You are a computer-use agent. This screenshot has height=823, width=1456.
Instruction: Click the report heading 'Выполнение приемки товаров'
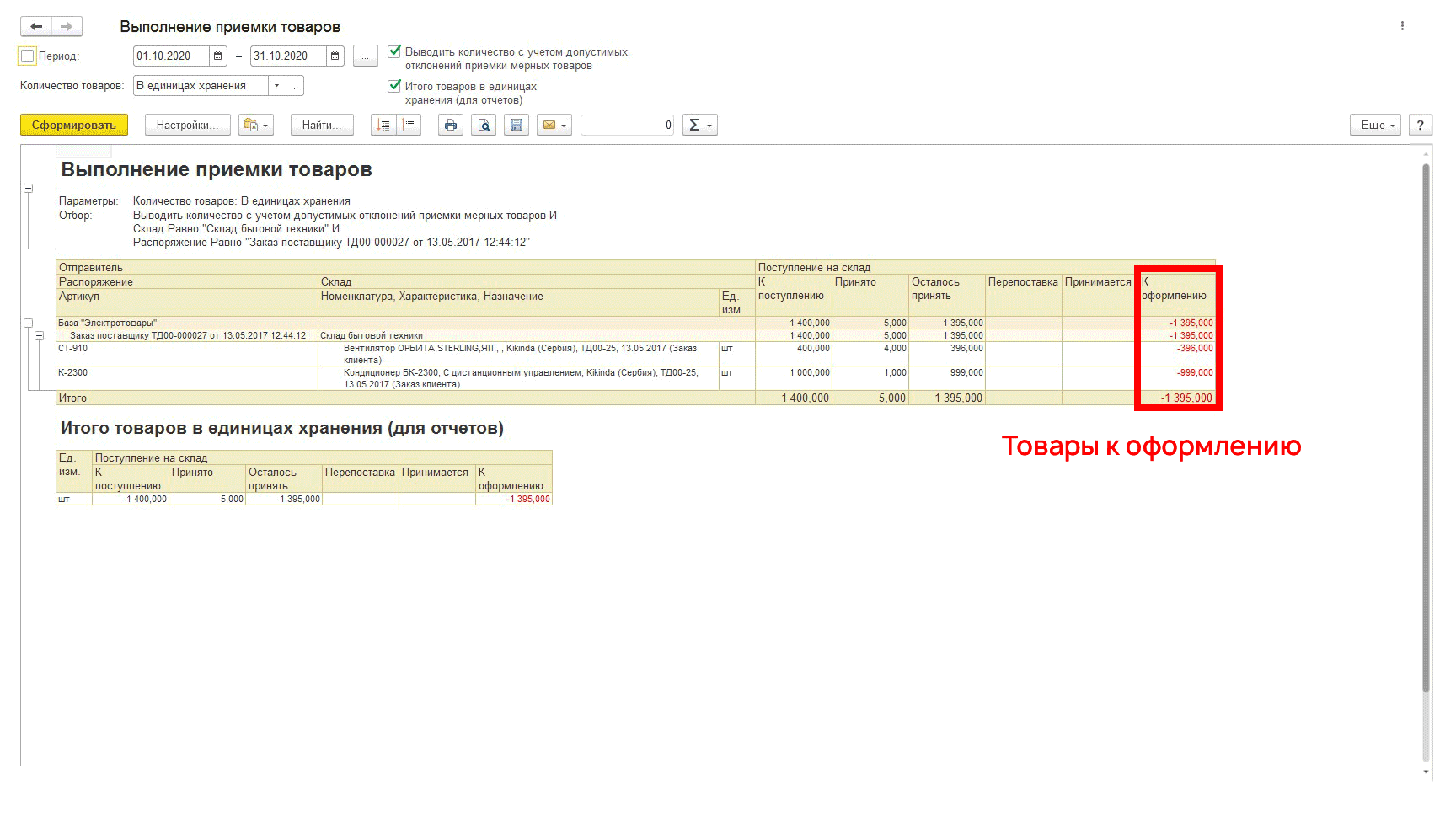(217, 169)
